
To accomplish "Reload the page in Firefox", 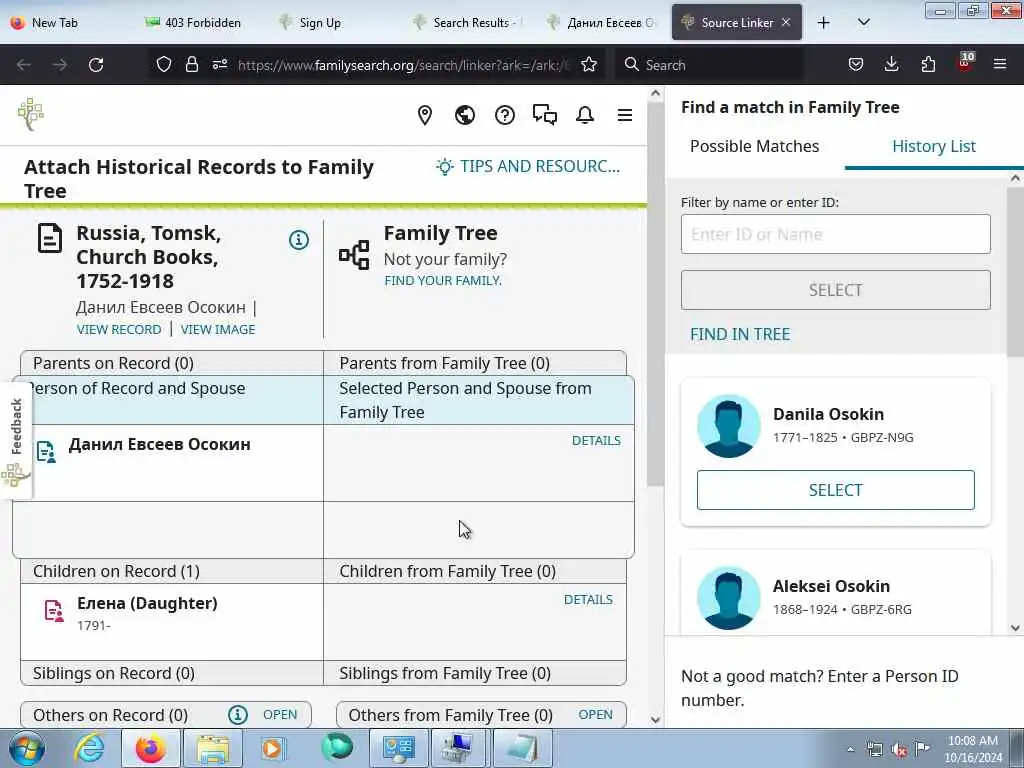I will point(96,65).
